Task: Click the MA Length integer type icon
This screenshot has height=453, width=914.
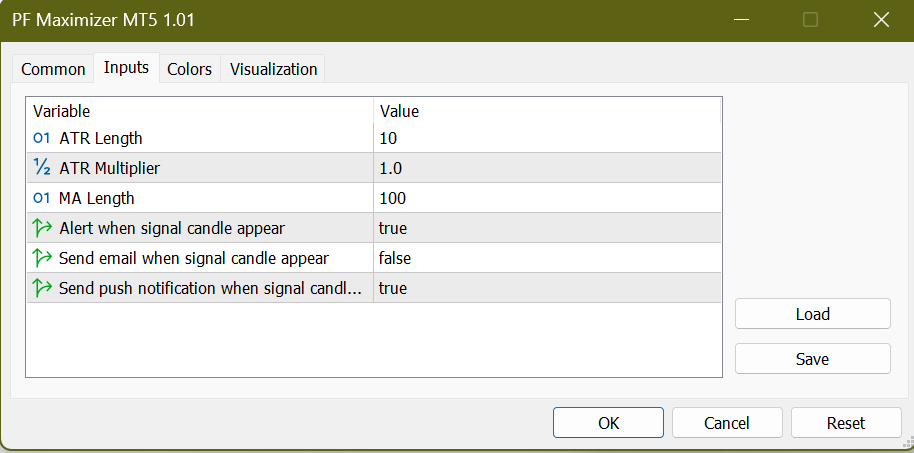Action: coord(42,198)
